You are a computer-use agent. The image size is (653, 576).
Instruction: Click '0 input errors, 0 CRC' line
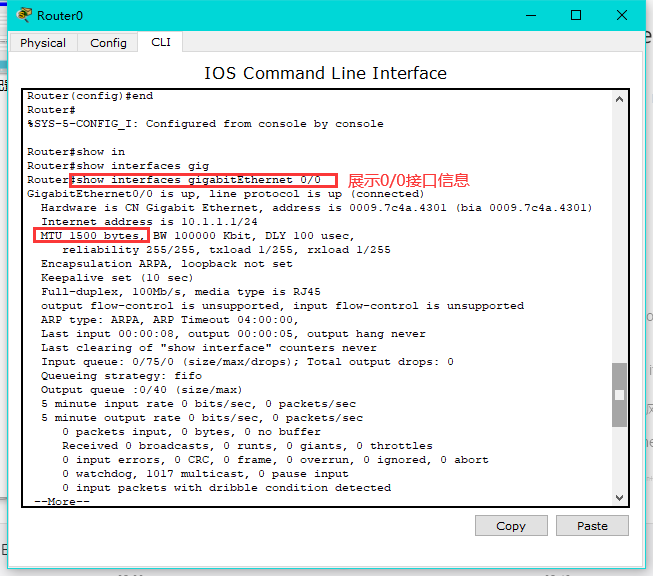click(275, 460)
